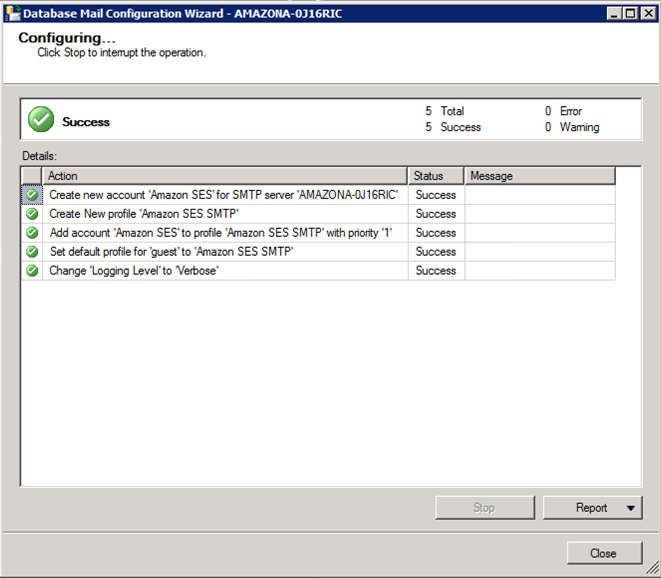Click the '5 Total' summary count
This screenshot has height=578, width=661.
click(x=445, y=111)
